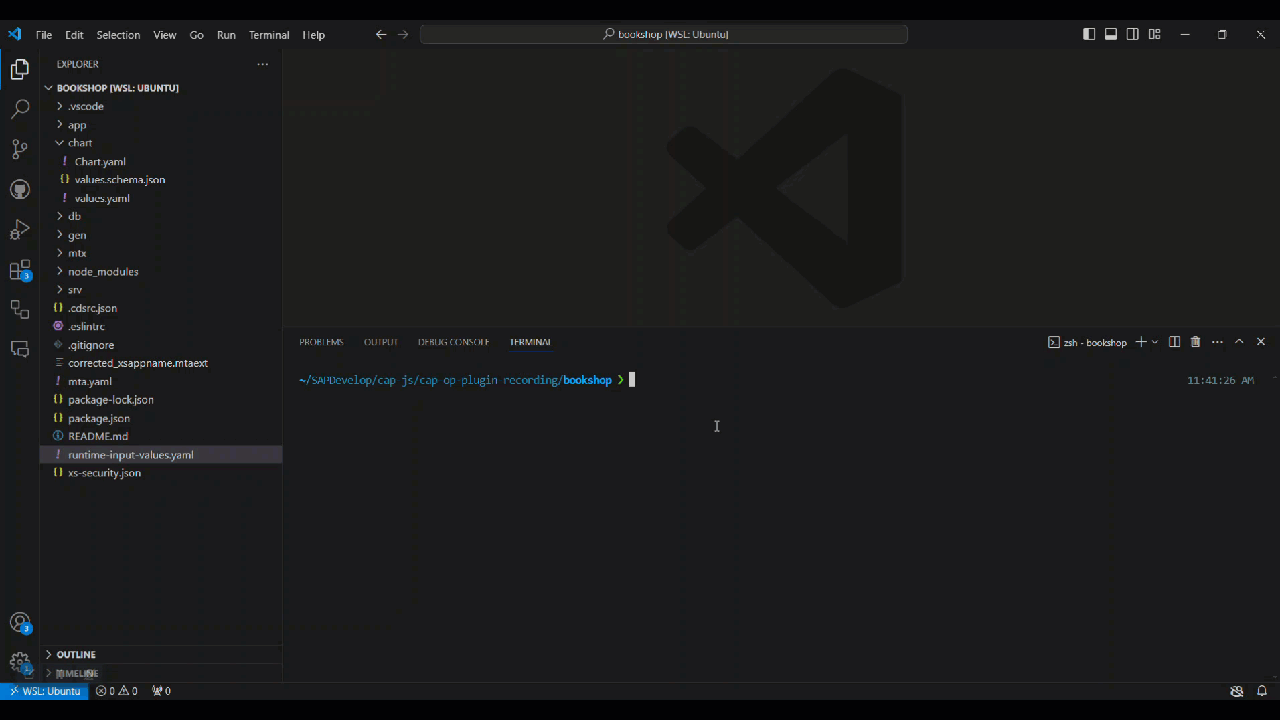Customize layout icon in title bar
This screenshot has height=720, width=1280.
(x=1154, y=34)
